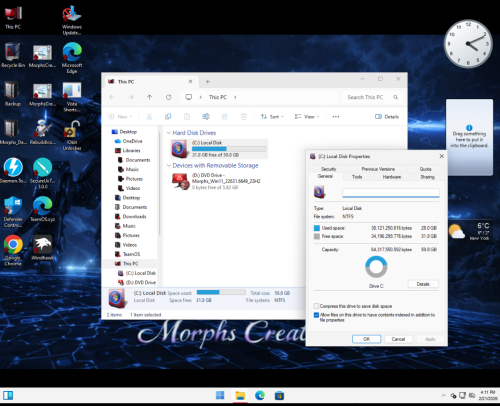Screen dimensions: 500x406
Task: Toggle the Details pane button
Action: point(387,117)
